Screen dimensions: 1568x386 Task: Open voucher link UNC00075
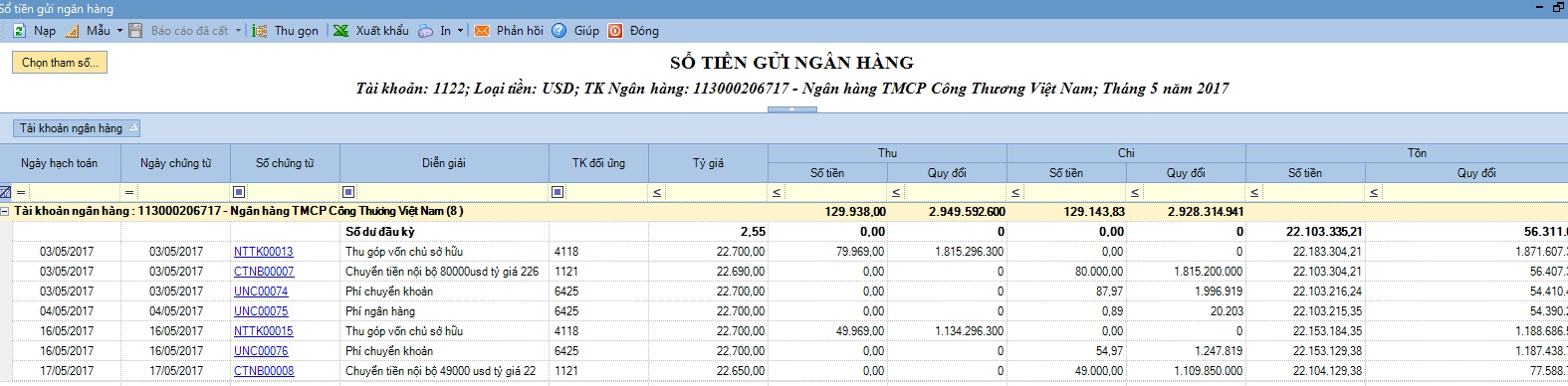click(261, 311)
